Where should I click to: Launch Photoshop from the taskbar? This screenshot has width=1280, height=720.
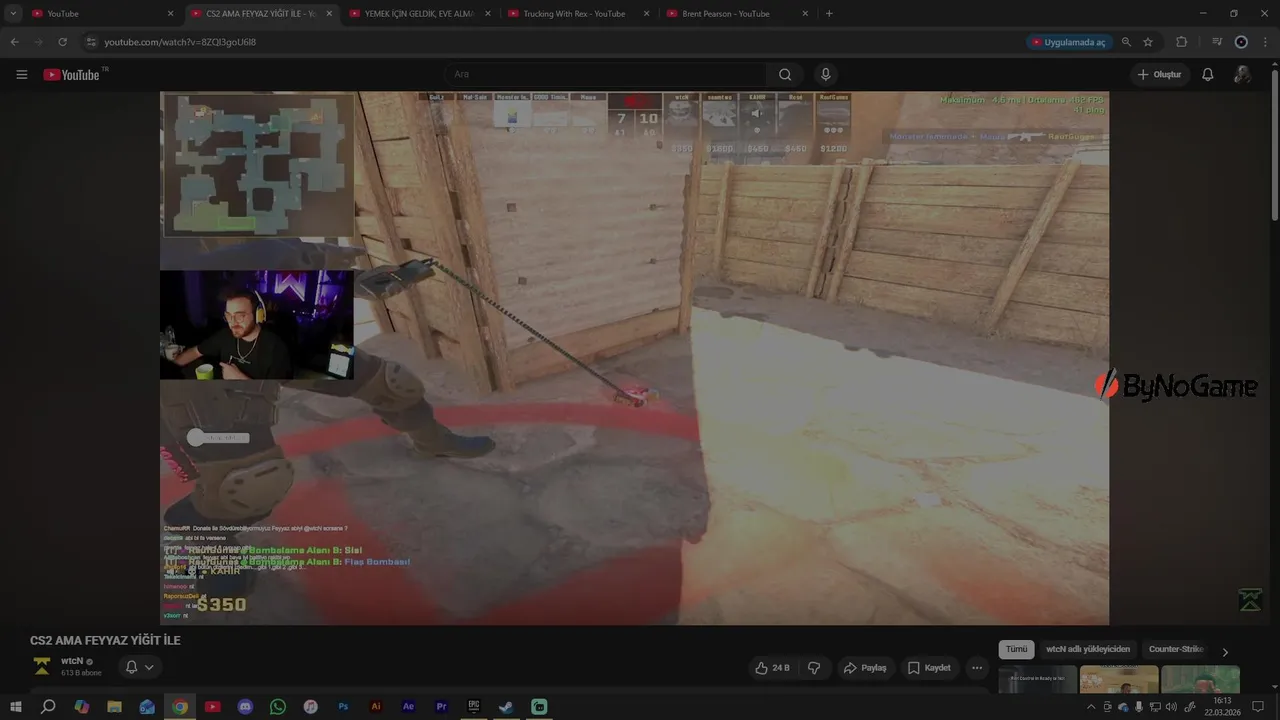pos(343,706)
